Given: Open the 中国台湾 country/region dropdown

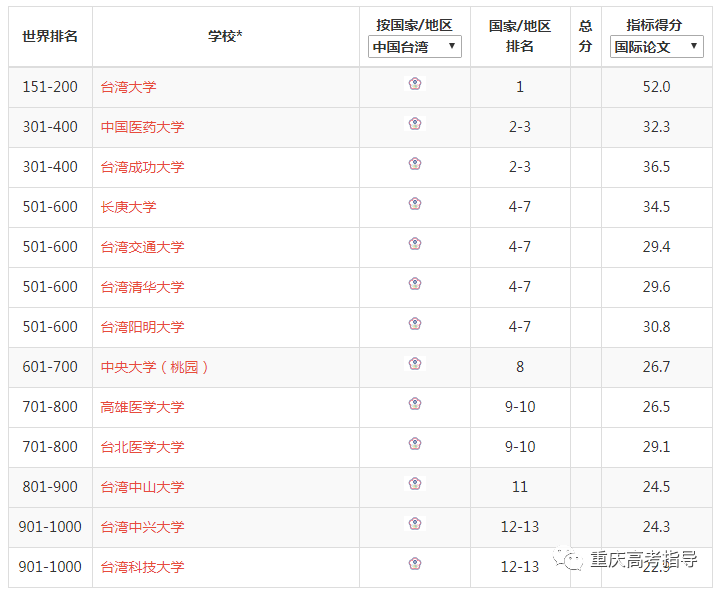Looking at the screenshot, I should [415, 46].
